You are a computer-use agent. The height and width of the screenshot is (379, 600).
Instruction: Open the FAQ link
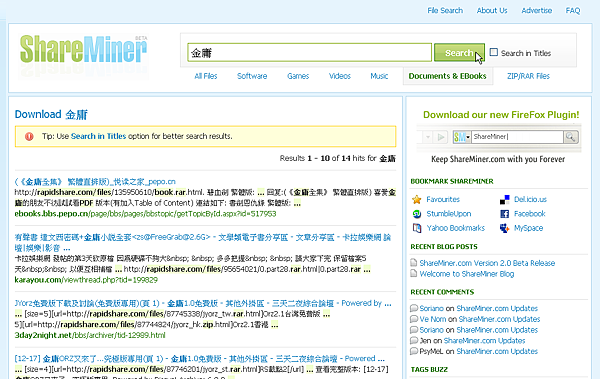573,10
